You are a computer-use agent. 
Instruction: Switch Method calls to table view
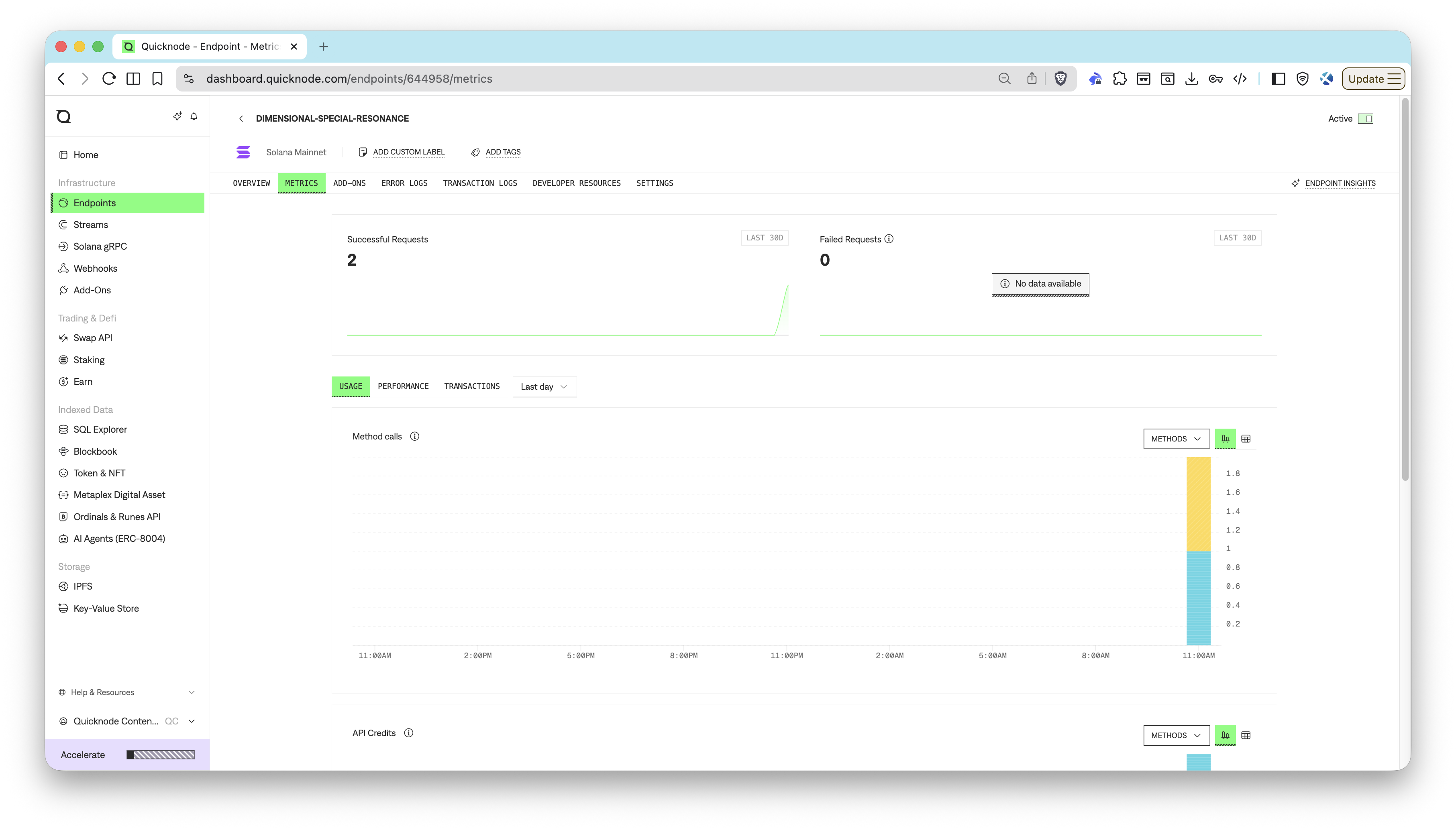point(1246,439)
